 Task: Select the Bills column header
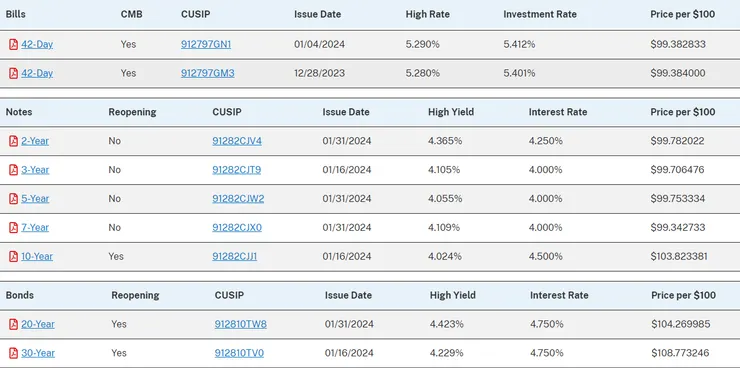[16, 14]
